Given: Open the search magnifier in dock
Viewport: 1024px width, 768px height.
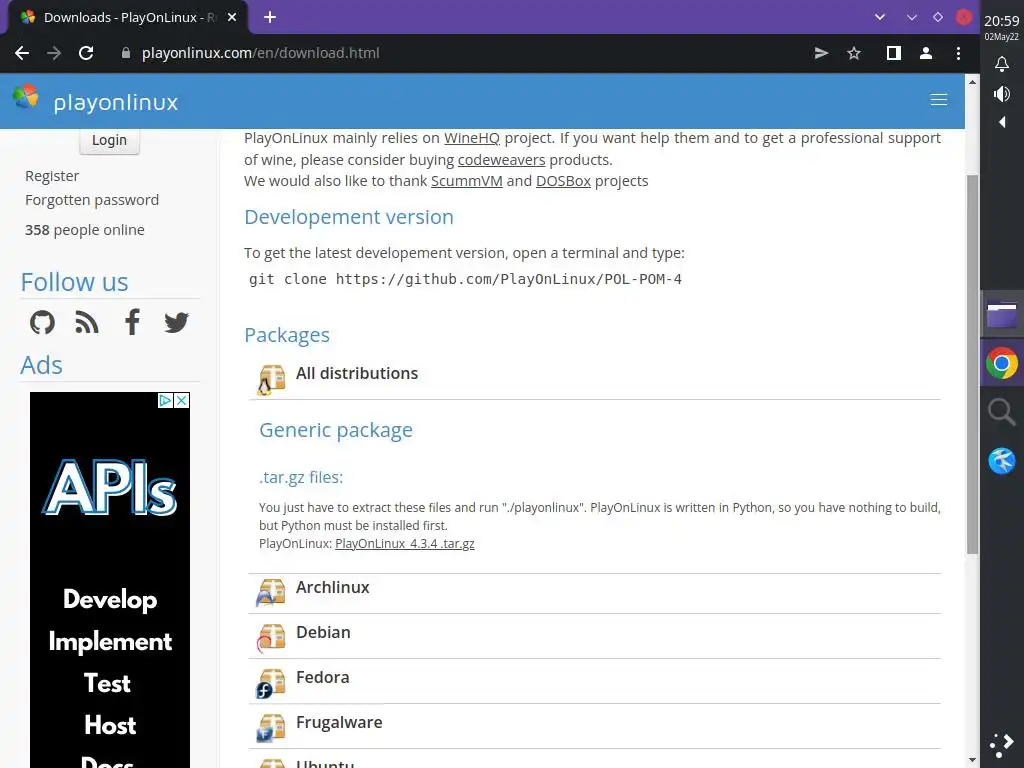Looking at the screenshot, I should tap(1001, 412).
